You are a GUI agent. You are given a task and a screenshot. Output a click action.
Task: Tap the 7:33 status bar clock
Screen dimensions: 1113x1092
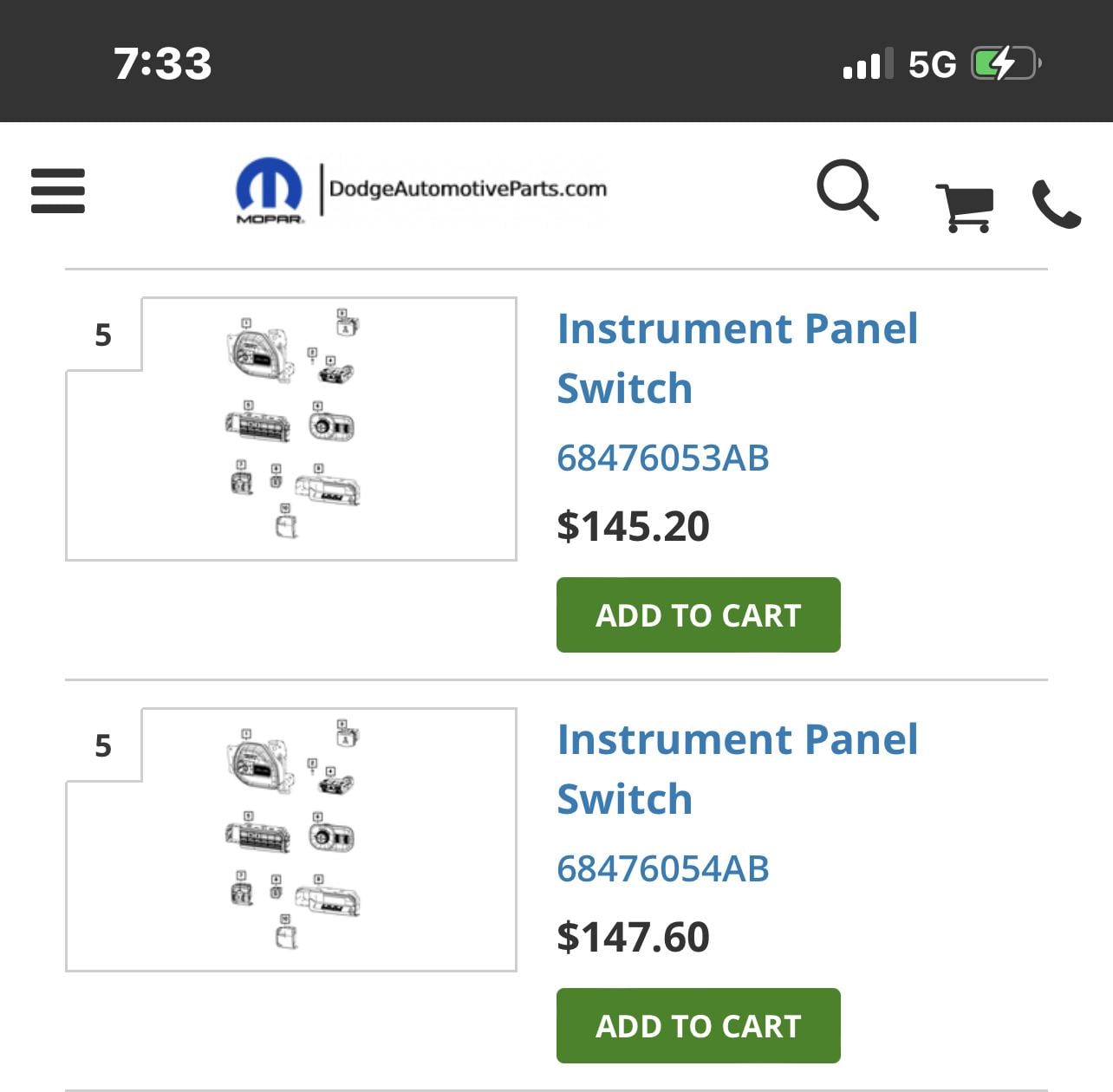163,64
